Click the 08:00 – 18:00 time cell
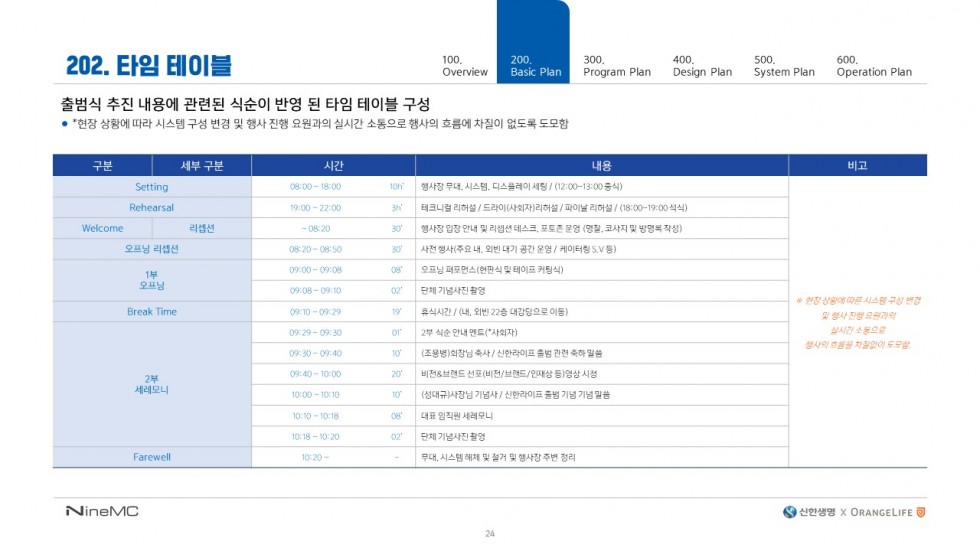Screen dimensions: 980x551 (x=316, y=187)
